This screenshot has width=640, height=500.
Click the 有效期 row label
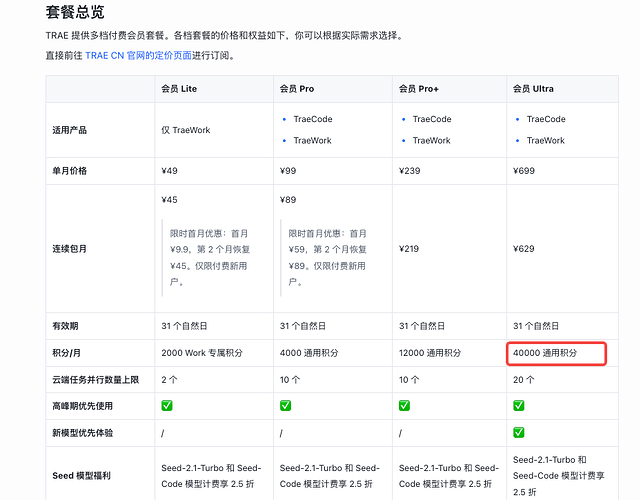pos(65,326)
